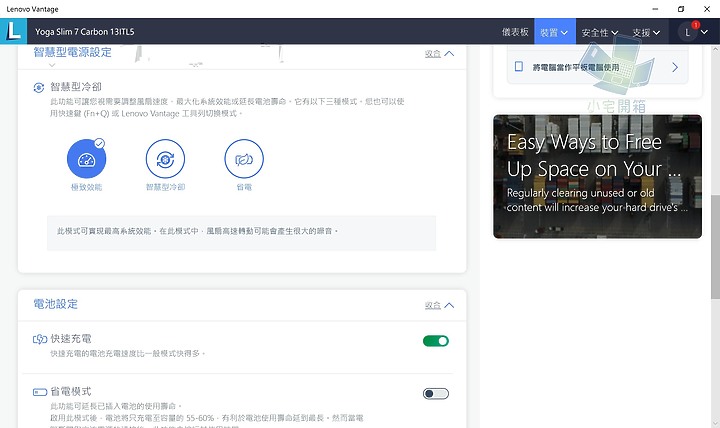Open the 安全性 security menu
Screen dimensions: 720x428
tap(600, 32)
